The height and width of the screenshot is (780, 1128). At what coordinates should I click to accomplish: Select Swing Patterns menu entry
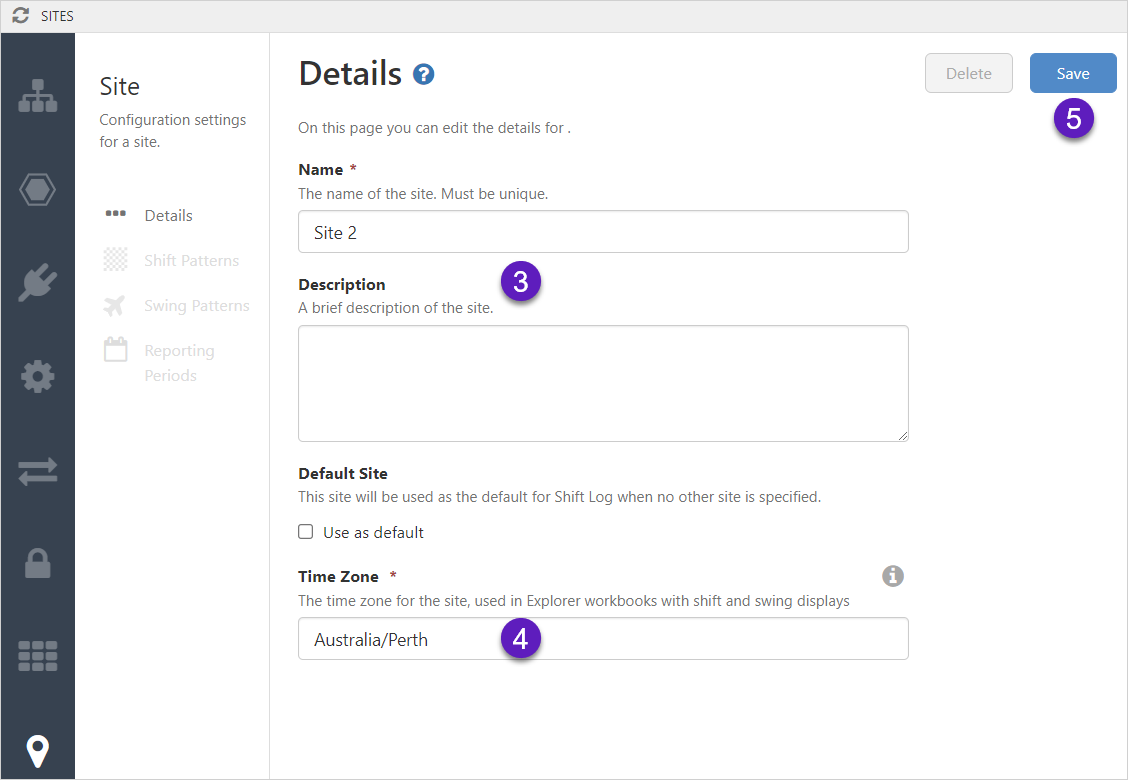pyautogui.click(x=196, y=305)
